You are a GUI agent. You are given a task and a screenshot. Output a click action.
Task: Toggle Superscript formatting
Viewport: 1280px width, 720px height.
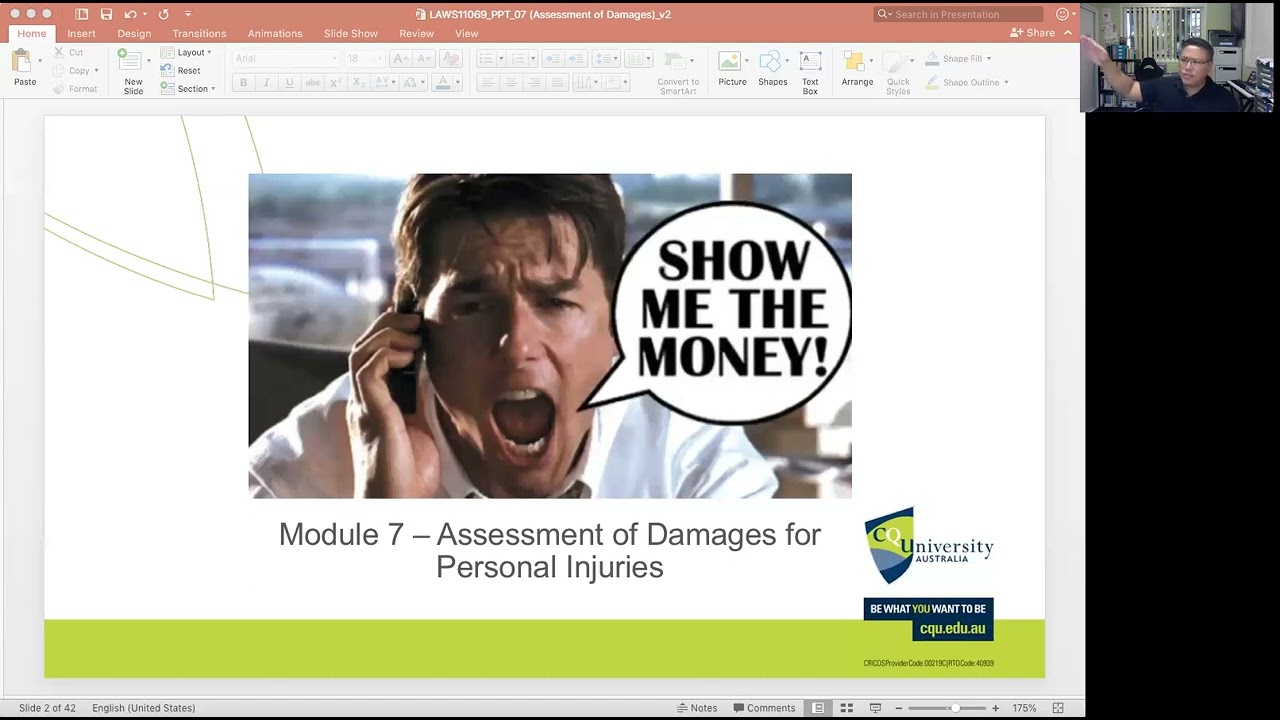pyautogui.click(x=336, y=83)
